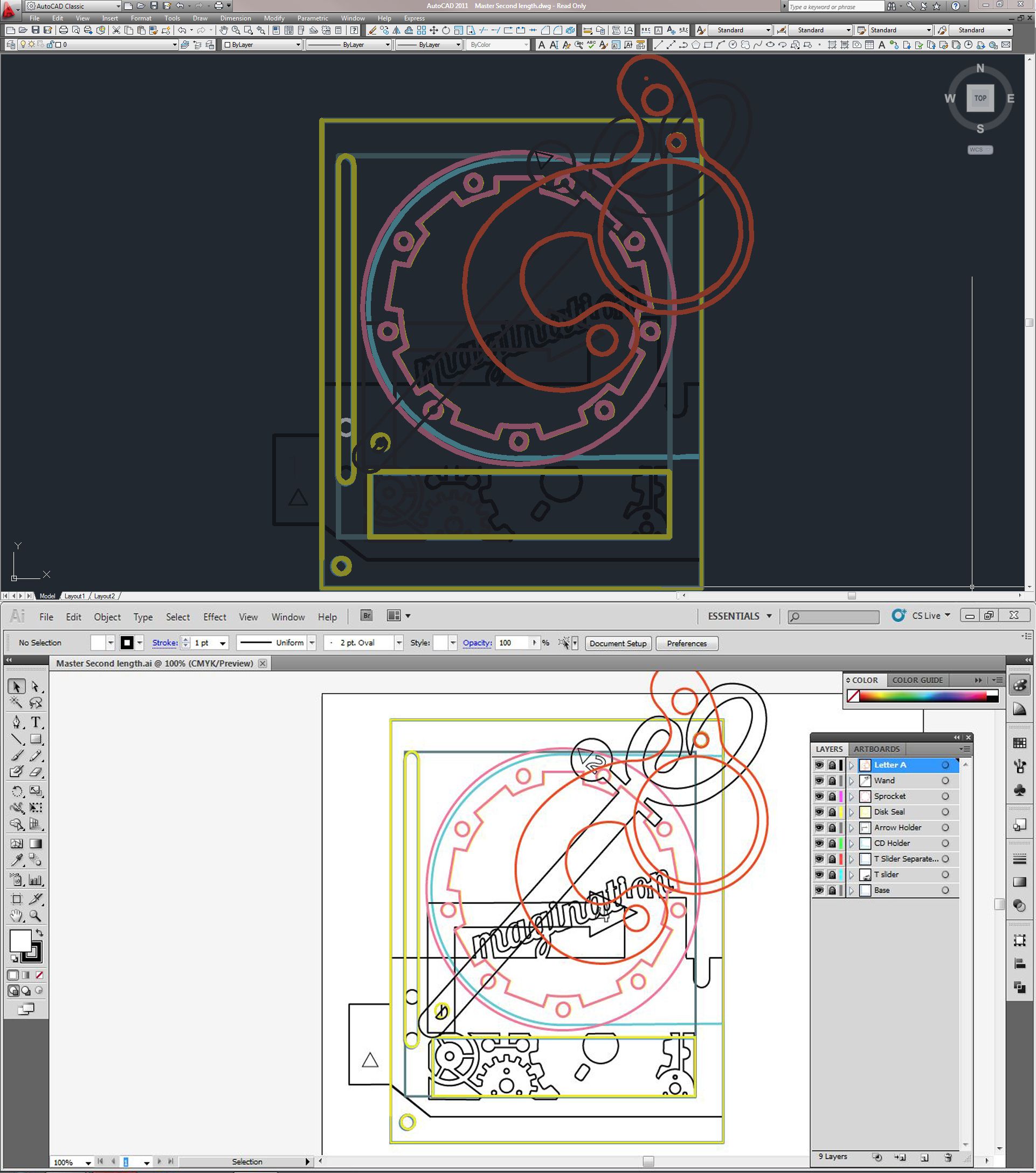Image resolution: width=1036 pixels, height=1173 pixels.
Task: Open AutoCAD Classic workspace dropdown
Action: coord(118,6)
